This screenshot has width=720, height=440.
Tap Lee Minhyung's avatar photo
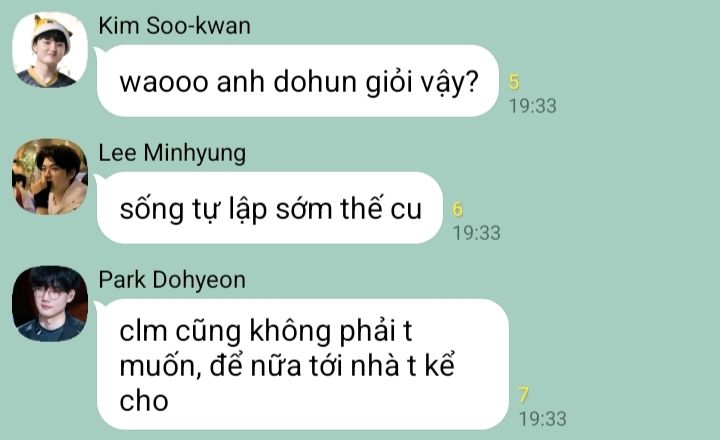(x=50, y=177)
